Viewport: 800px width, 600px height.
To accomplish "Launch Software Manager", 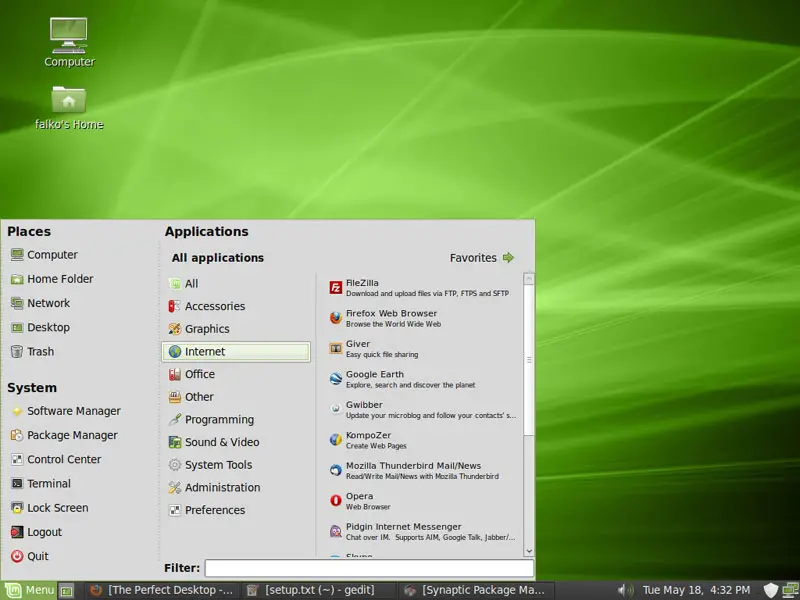I will pyautogui.click(x=66, y=411).
